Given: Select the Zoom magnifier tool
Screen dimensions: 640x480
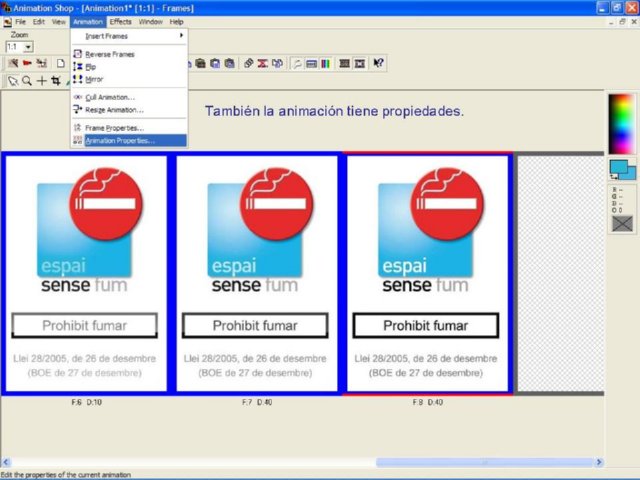Looking at the screenshot, I should point(27,81).
